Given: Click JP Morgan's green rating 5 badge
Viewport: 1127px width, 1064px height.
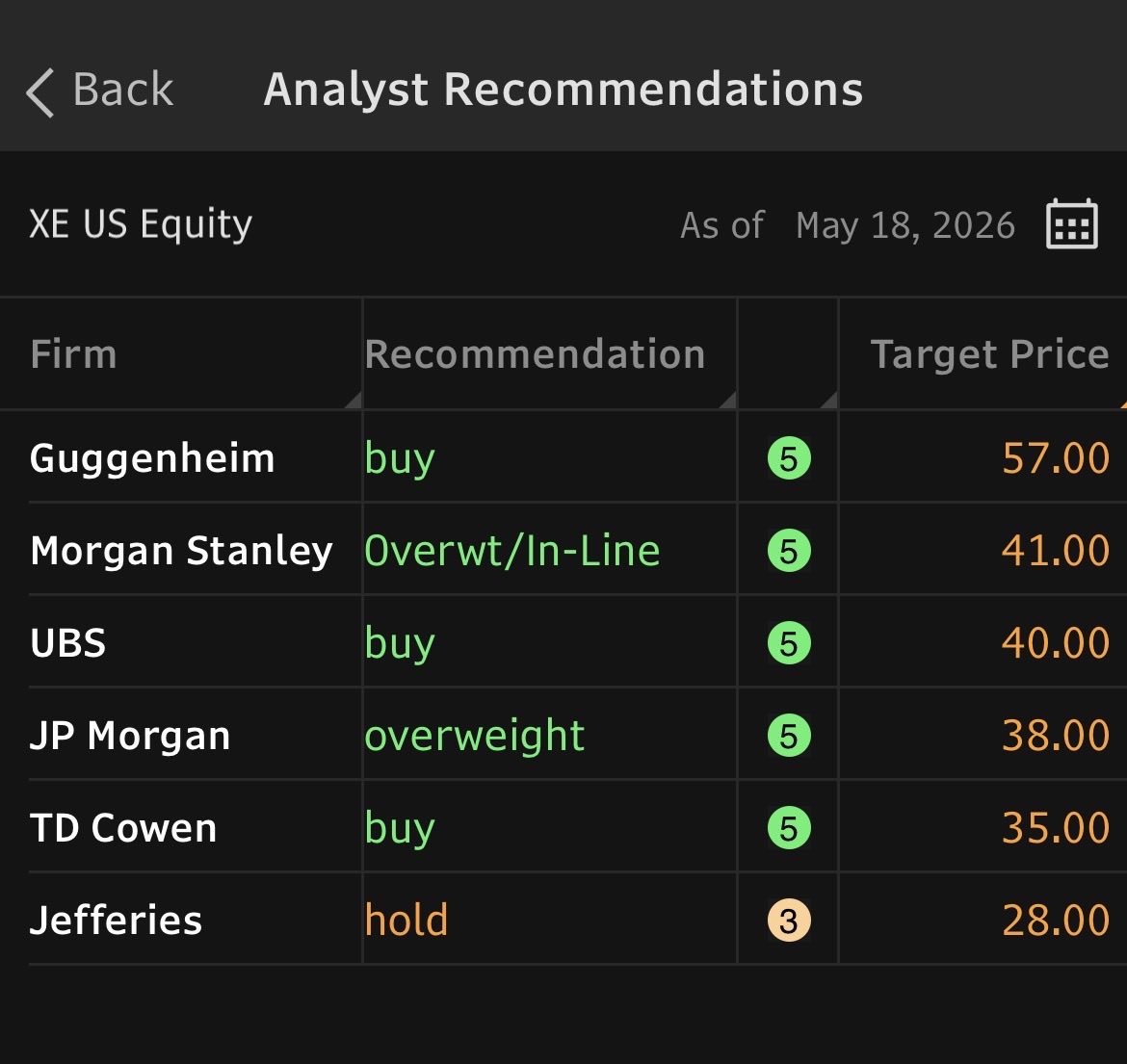Looking at the screenshot, I should [789, 735].
